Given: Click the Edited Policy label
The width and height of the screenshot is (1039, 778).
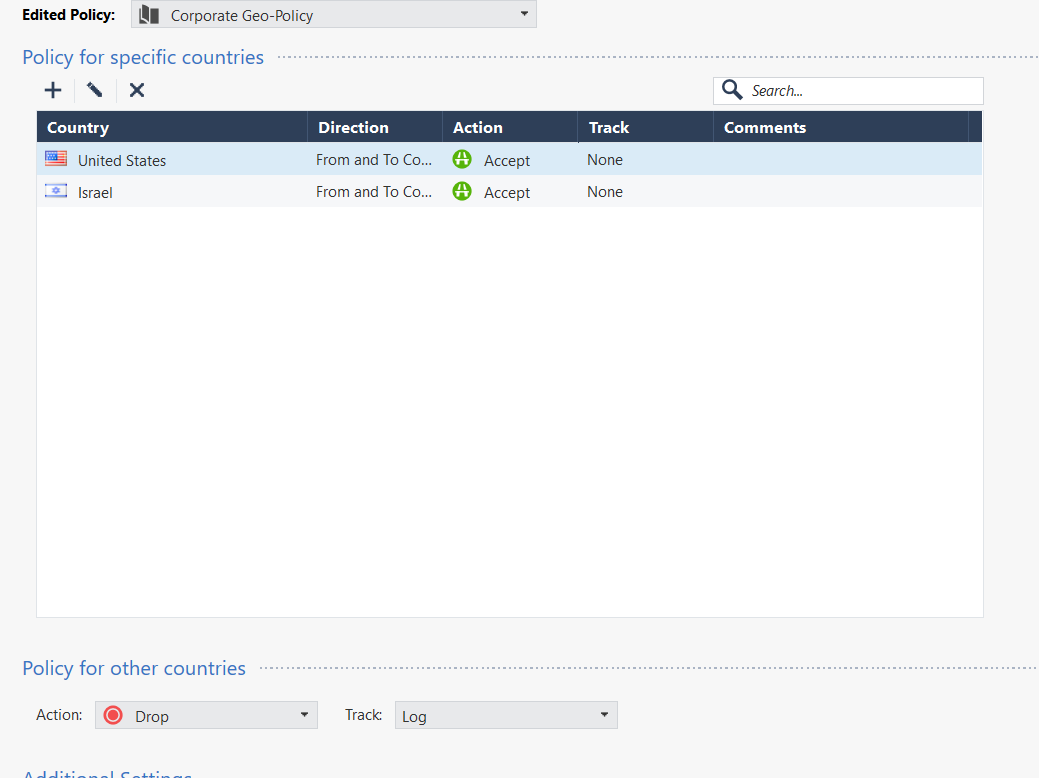Looking at the screenshot, I should coord(68,15).
